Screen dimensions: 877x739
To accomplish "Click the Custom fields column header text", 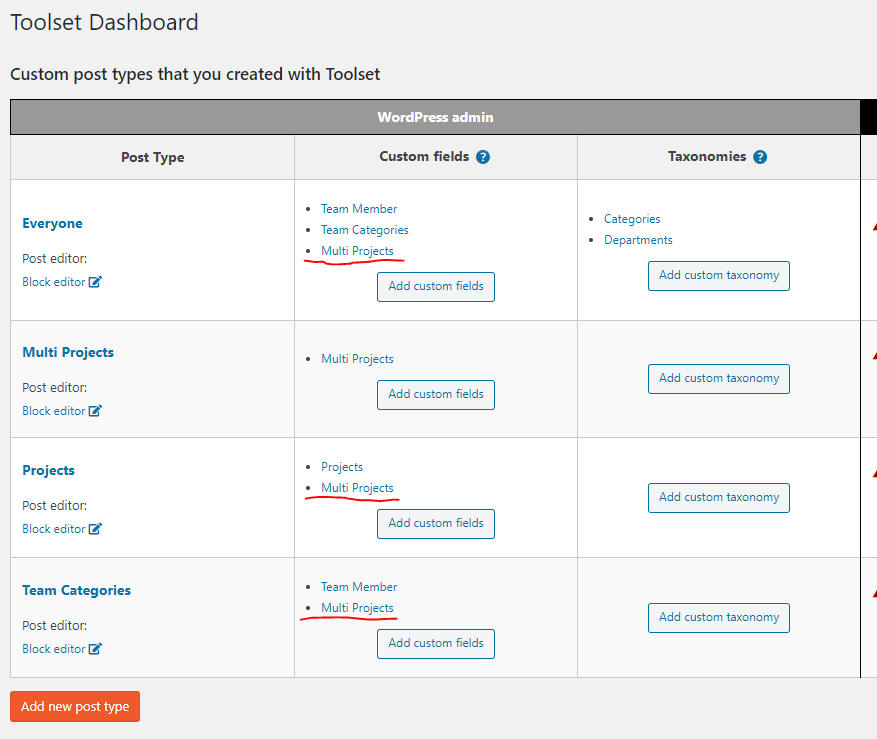I will point(424,157).
